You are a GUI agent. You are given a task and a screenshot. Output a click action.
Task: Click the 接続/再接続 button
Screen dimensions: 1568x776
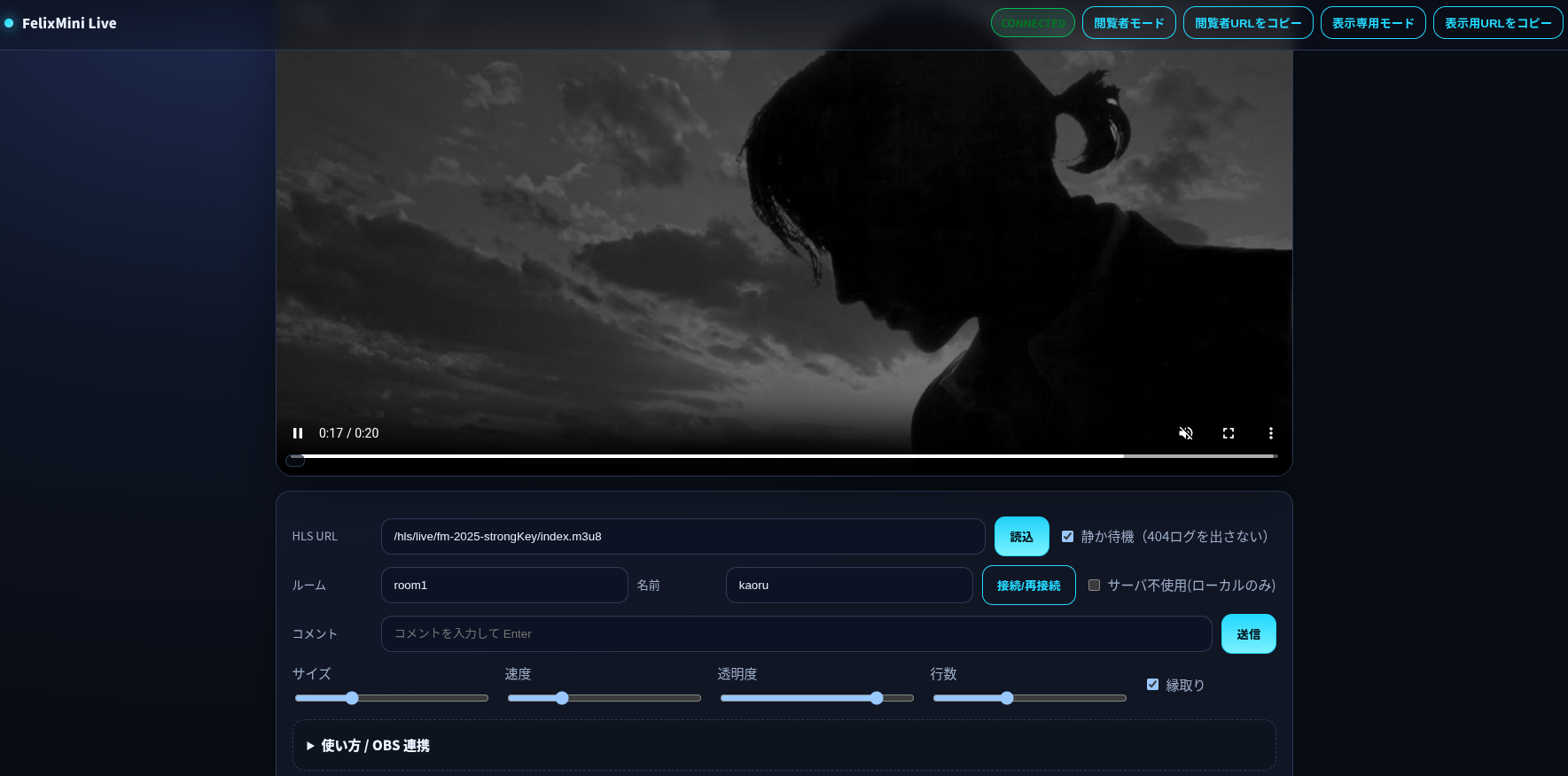1028,586
